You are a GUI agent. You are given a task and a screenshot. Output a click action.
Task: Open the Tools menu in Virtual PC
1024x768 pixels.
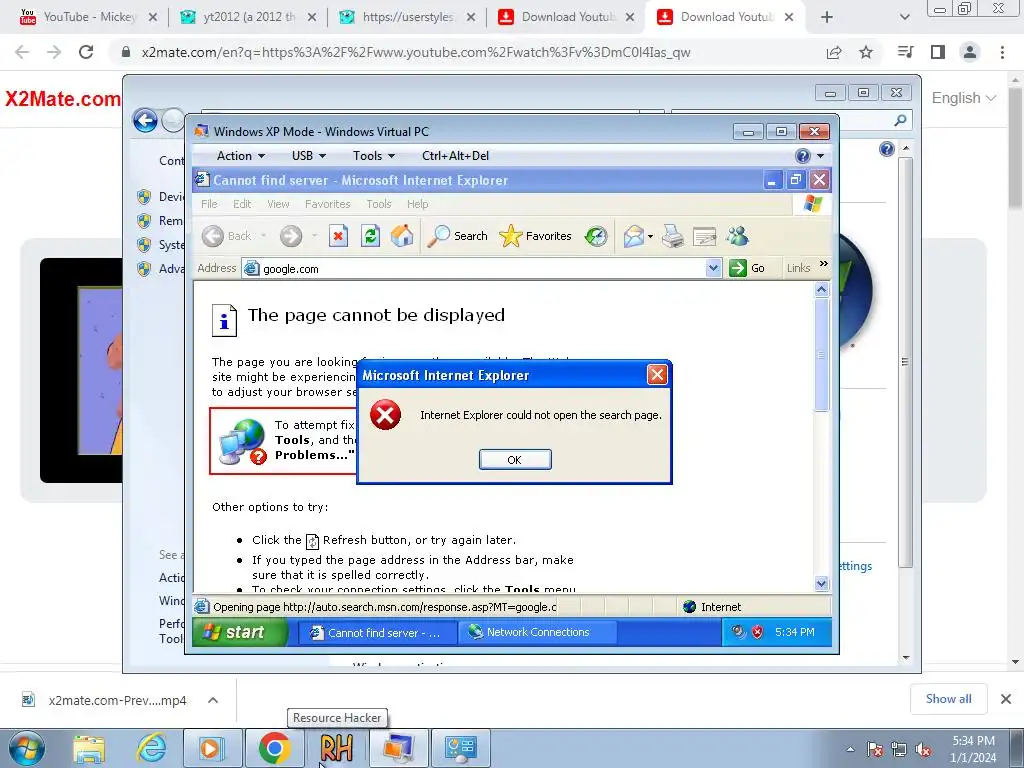tap(374, 155)
